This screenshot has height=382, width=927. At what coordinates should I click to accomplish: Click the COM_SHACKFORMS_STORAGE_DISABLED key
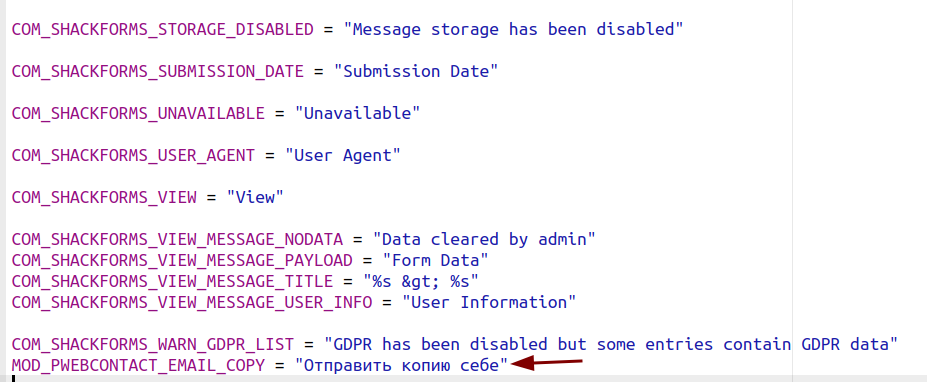pos(163,30)
